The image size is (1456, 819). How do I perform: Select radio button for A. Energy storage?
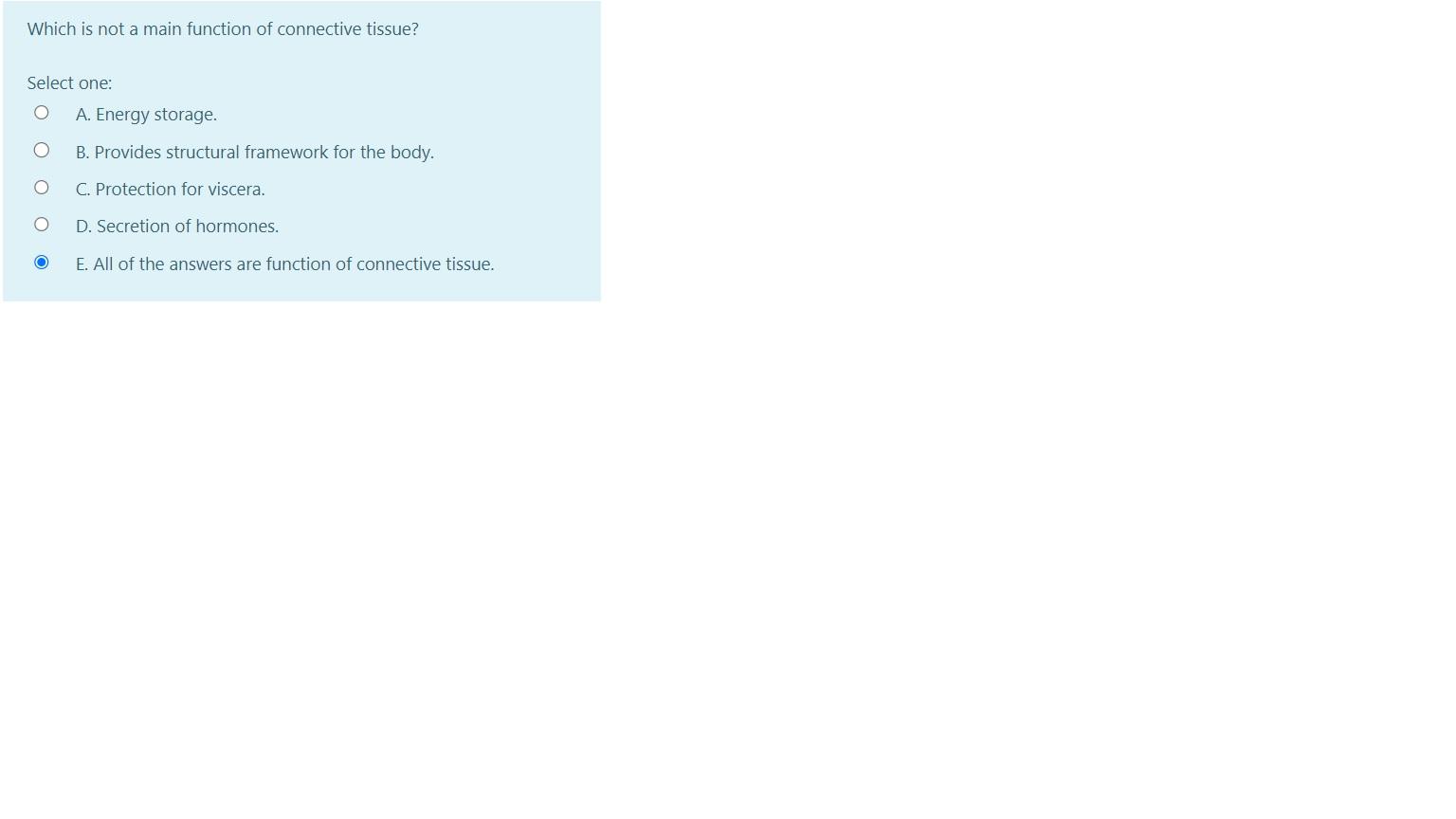pos(42,113)
